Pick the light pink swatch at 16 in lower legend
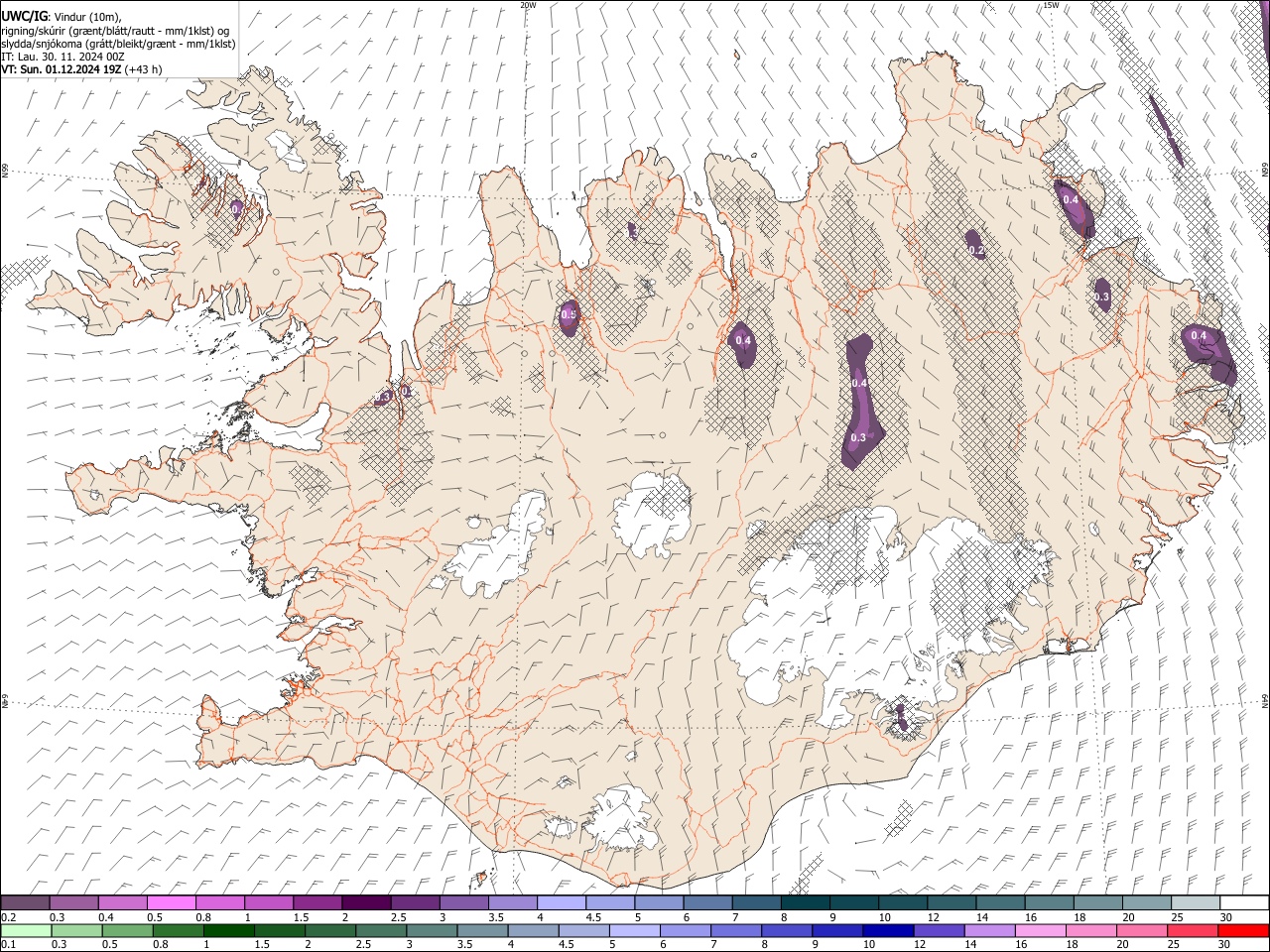 coord(1040,931)
